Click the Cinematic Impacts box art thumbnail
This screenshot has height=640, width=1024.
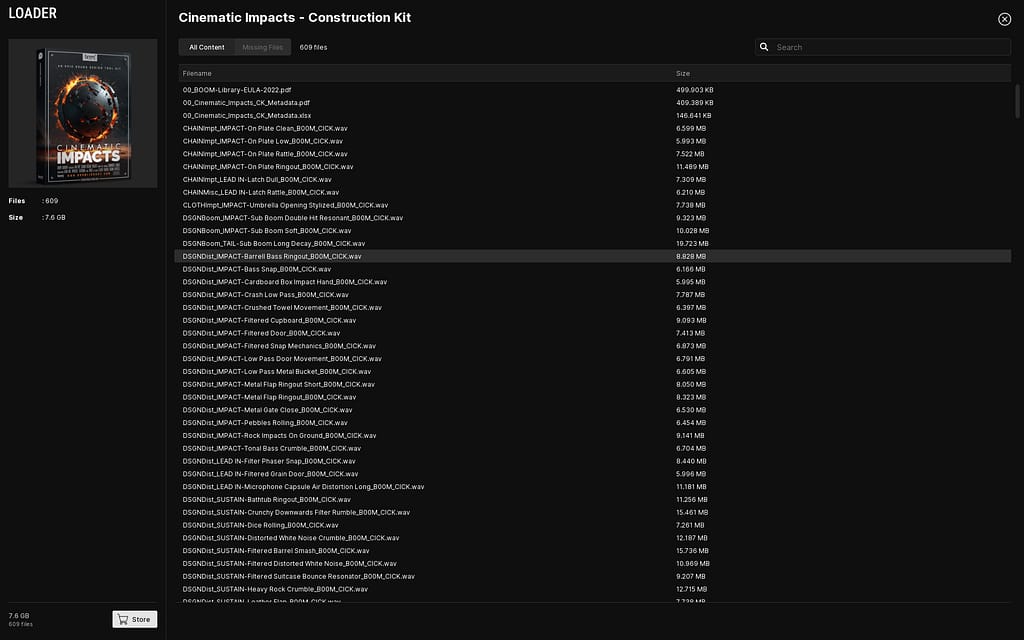click(x=82, y=113)
